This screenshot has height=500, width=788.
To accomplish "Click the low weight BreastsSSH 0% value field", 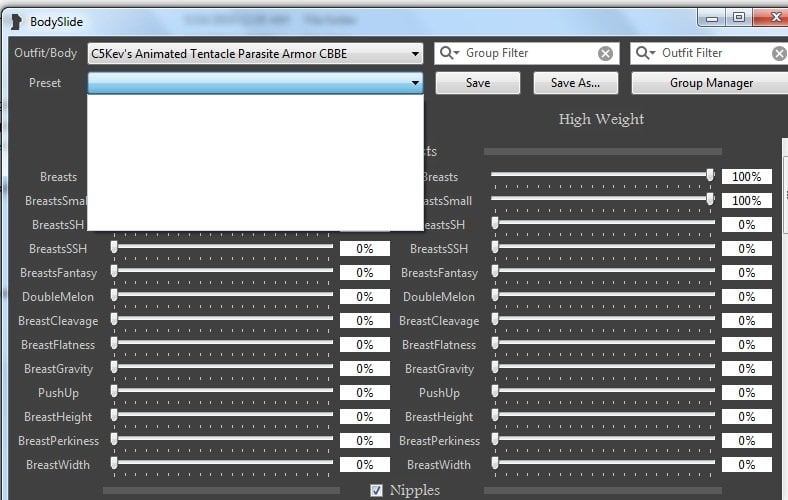I will tap(365, 249).
